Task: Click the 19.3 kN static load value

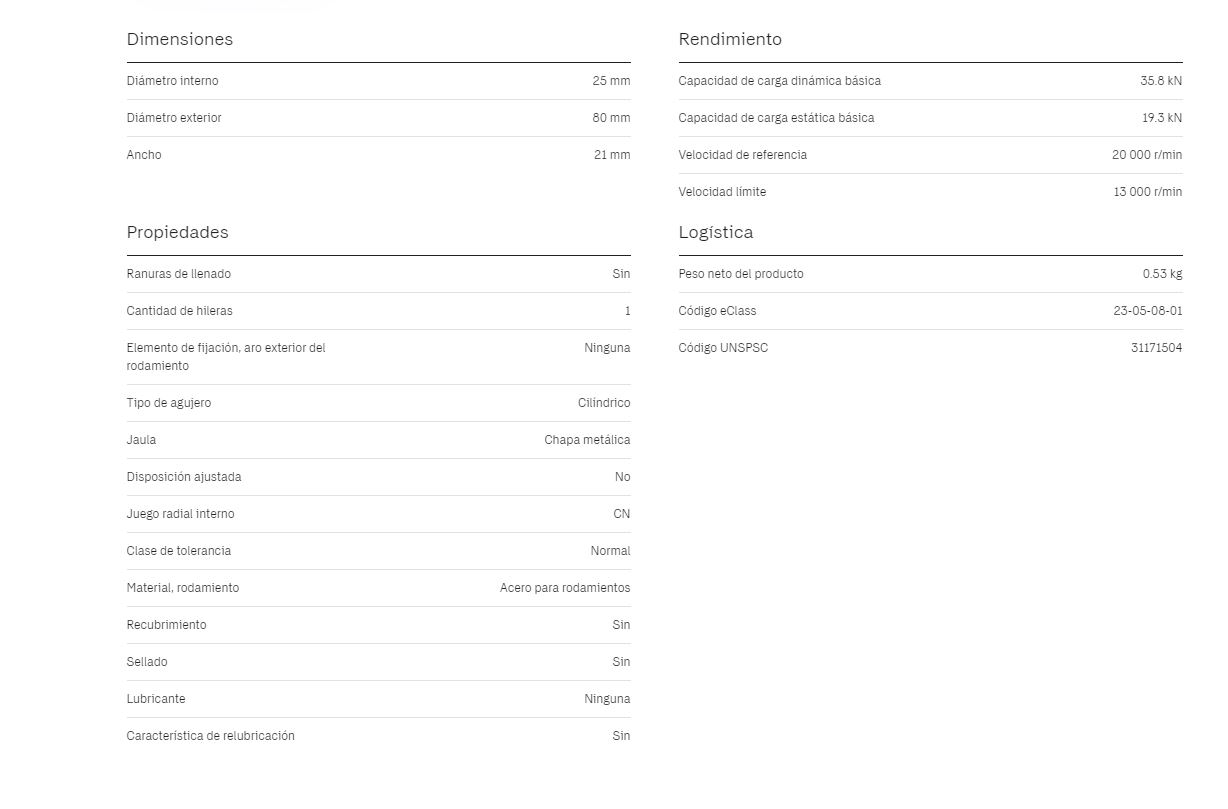Action: coord(1162,118)
